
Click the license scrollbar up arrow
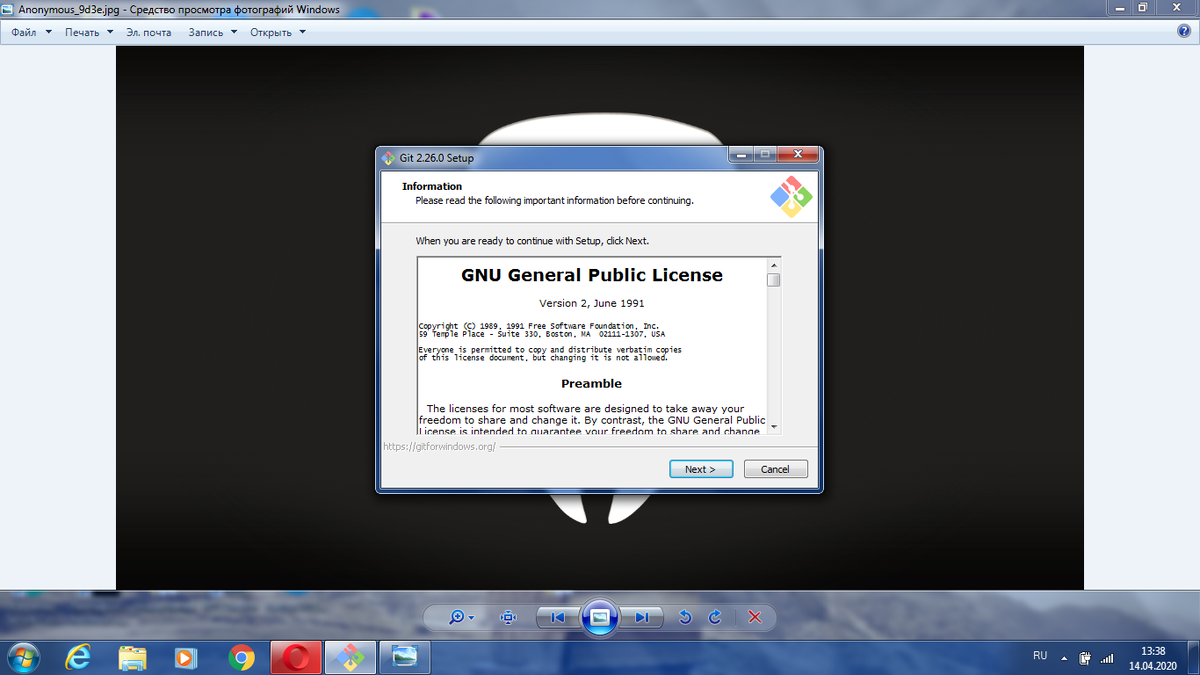(773, 265)
